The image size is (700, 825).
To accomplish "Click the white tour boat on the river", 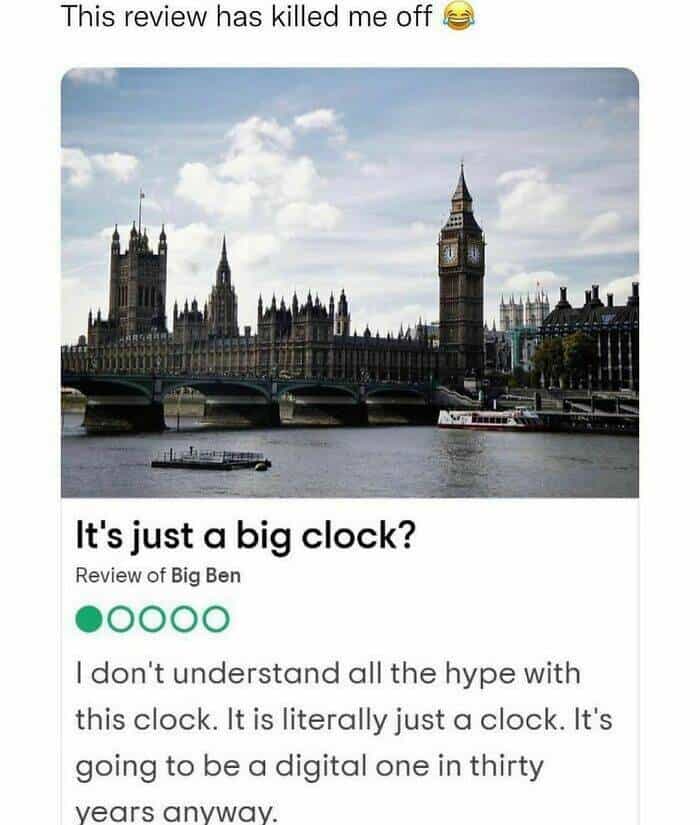I will (489, 419).
